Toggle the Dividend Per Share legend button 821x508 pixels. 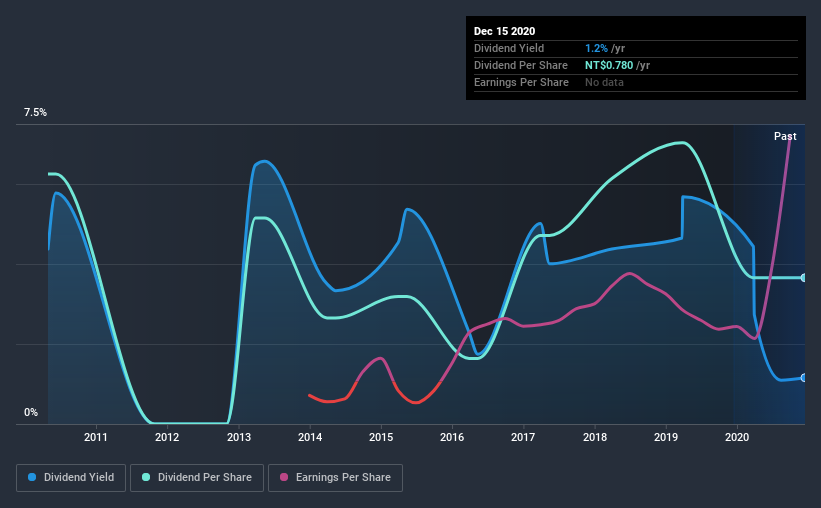[x=197, y=478]
